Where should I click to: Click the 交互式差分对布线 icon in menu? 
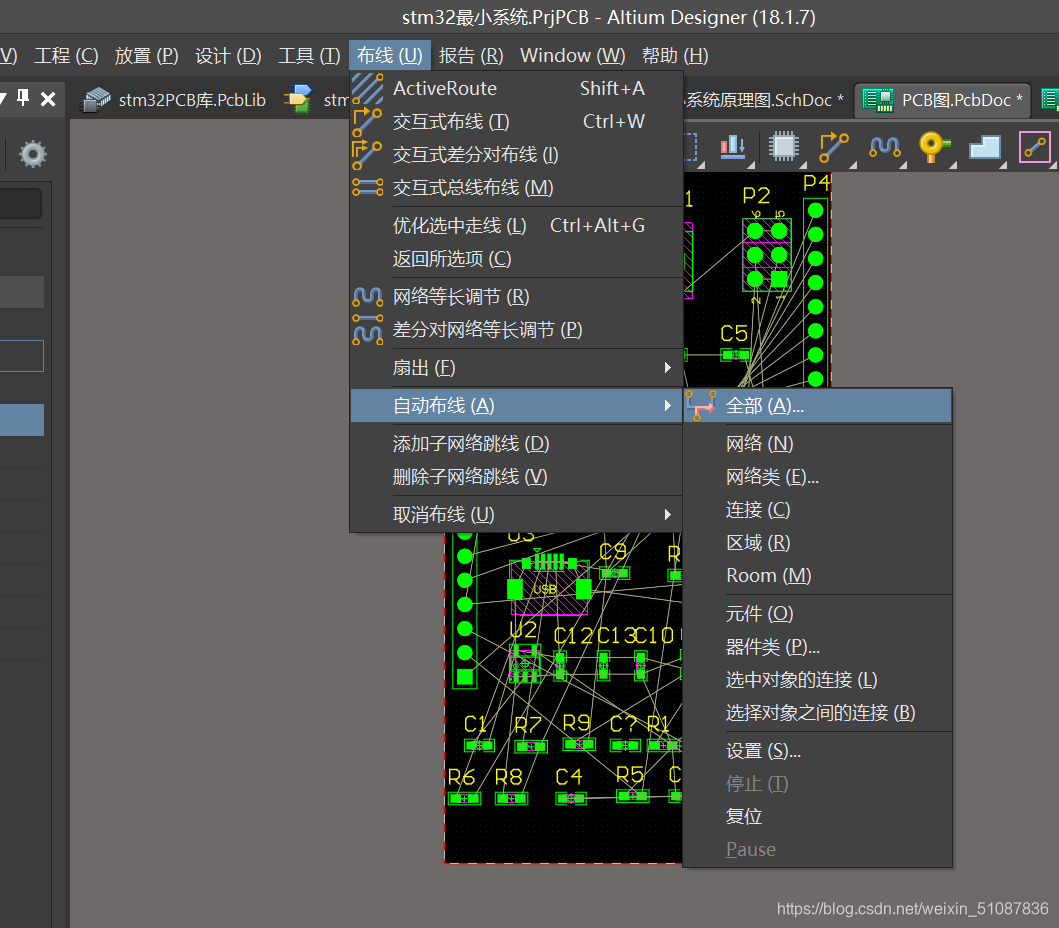click(x=367, y=154)
